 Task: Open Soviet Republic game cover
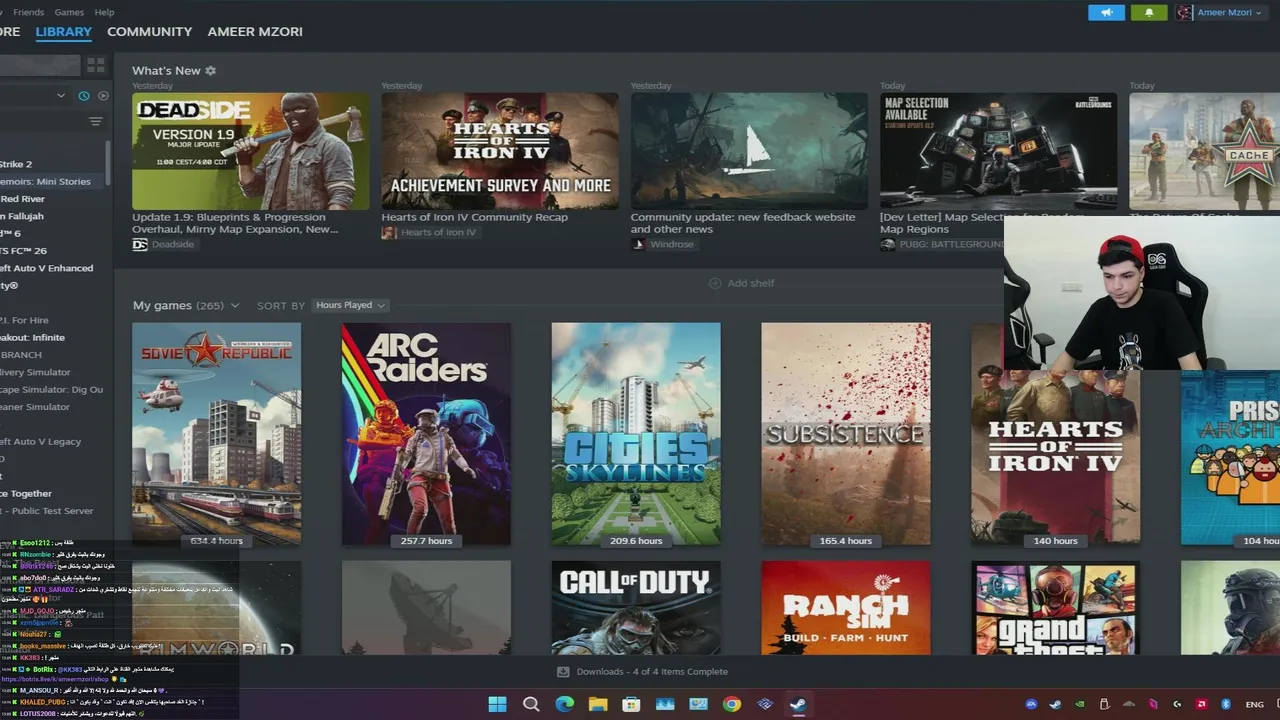pyautogui.click(x=216, y=434)
